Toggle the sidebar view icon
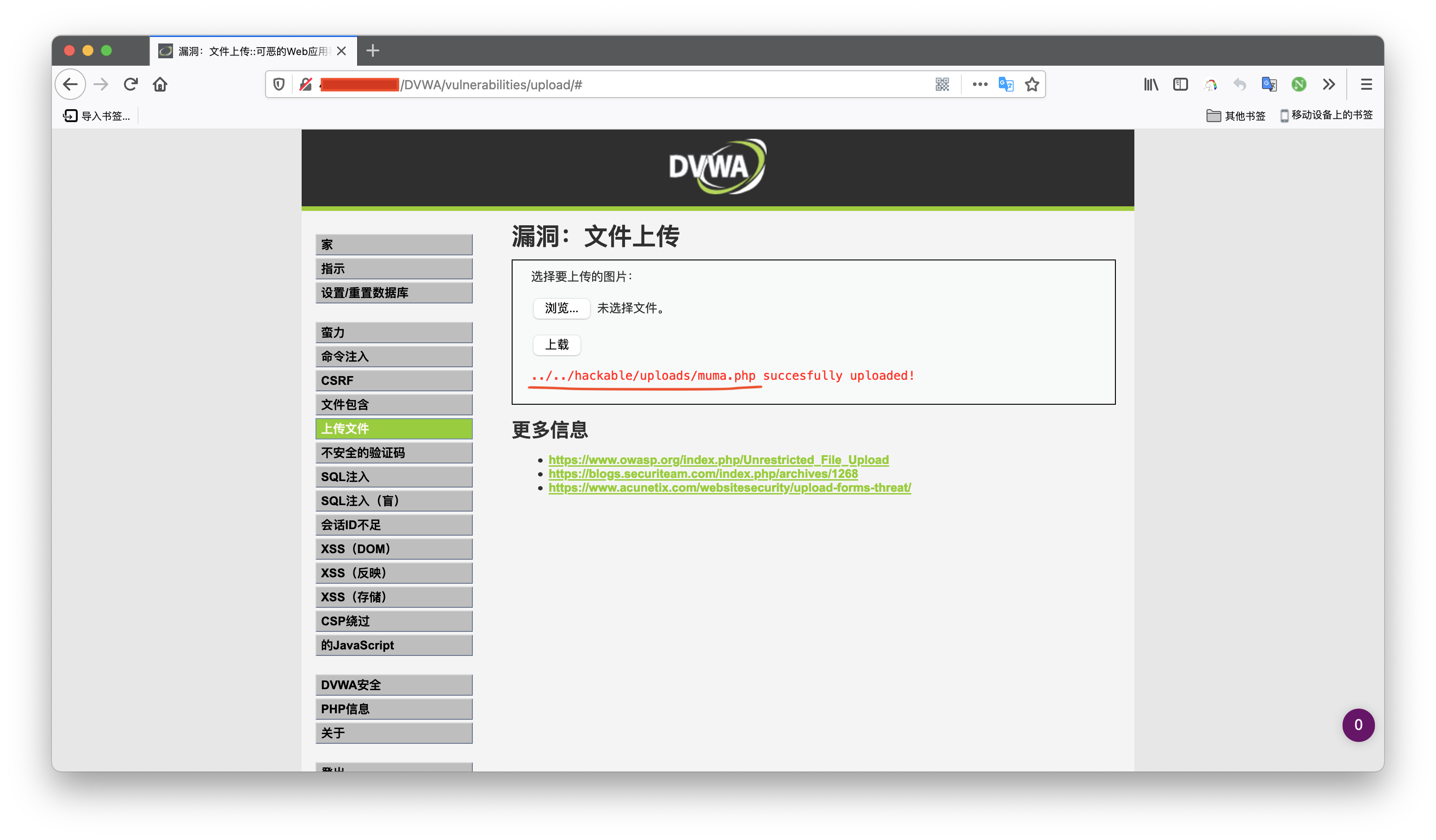Viewport: 1436px width, 840px height. click(x=1180, y=84)
